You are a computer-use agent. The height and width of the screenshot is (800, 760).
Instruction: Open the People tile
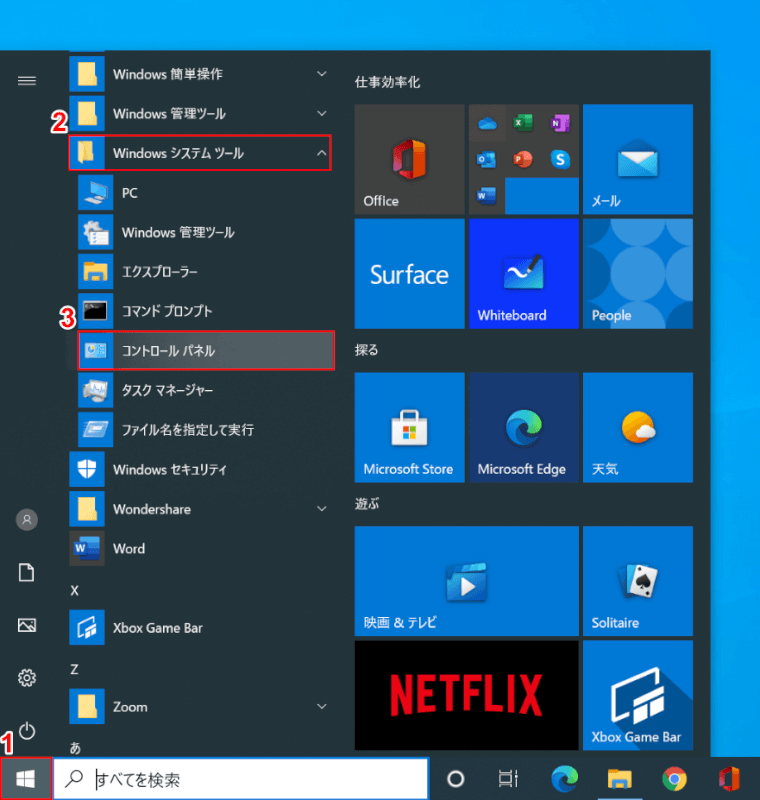[x=638, y=274]
